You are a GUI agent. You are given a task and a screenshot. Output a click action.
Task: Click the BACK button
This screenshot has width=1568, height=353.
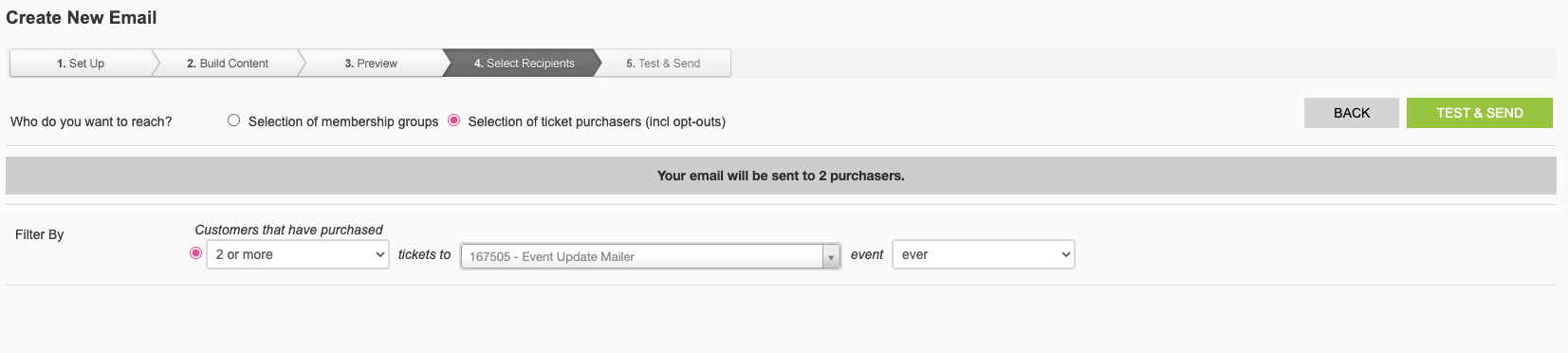point(1352,113)
